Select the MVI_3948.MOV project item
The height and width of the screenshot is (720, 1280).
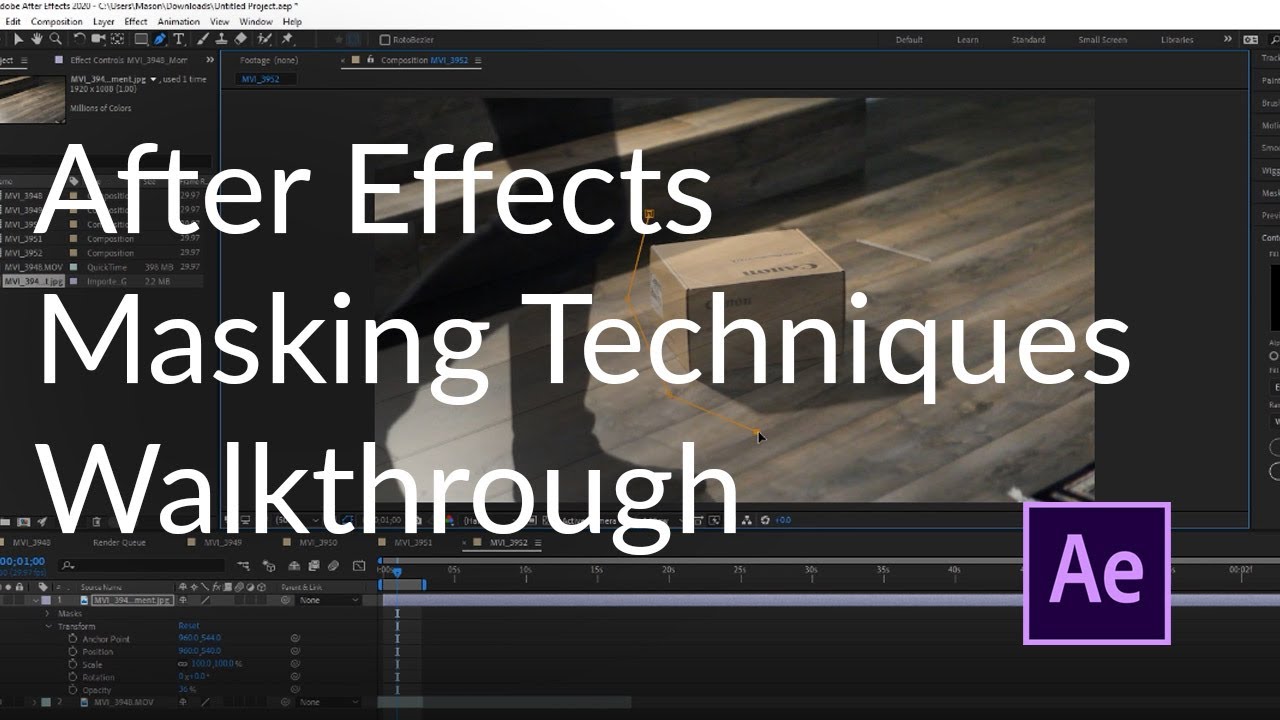(35, 267)
